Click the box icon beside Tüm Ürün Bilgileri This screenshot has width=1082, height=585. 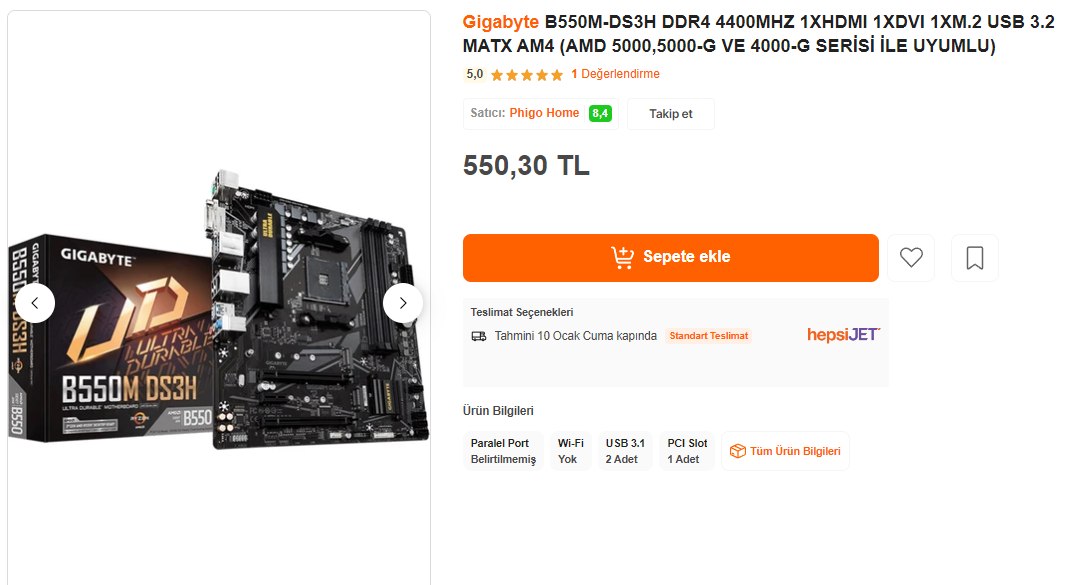(738, 451)
